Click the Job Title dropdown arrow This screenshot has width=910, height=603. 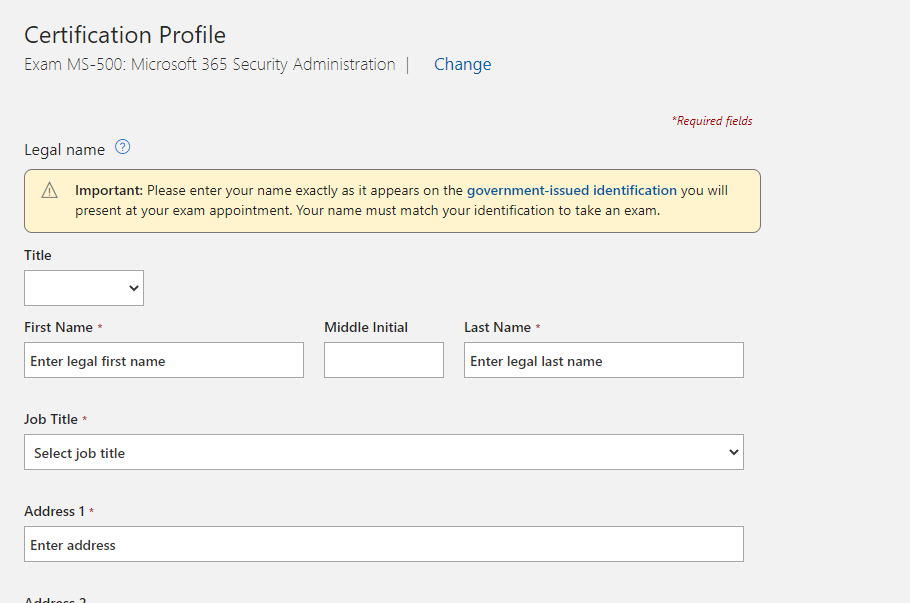[733, 452]
